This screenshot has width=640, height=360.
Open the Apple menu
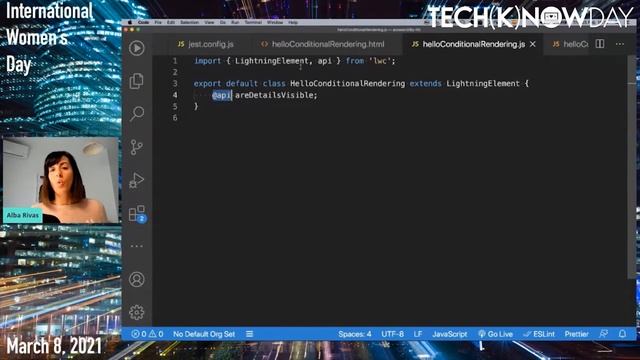tap(130, 22)
